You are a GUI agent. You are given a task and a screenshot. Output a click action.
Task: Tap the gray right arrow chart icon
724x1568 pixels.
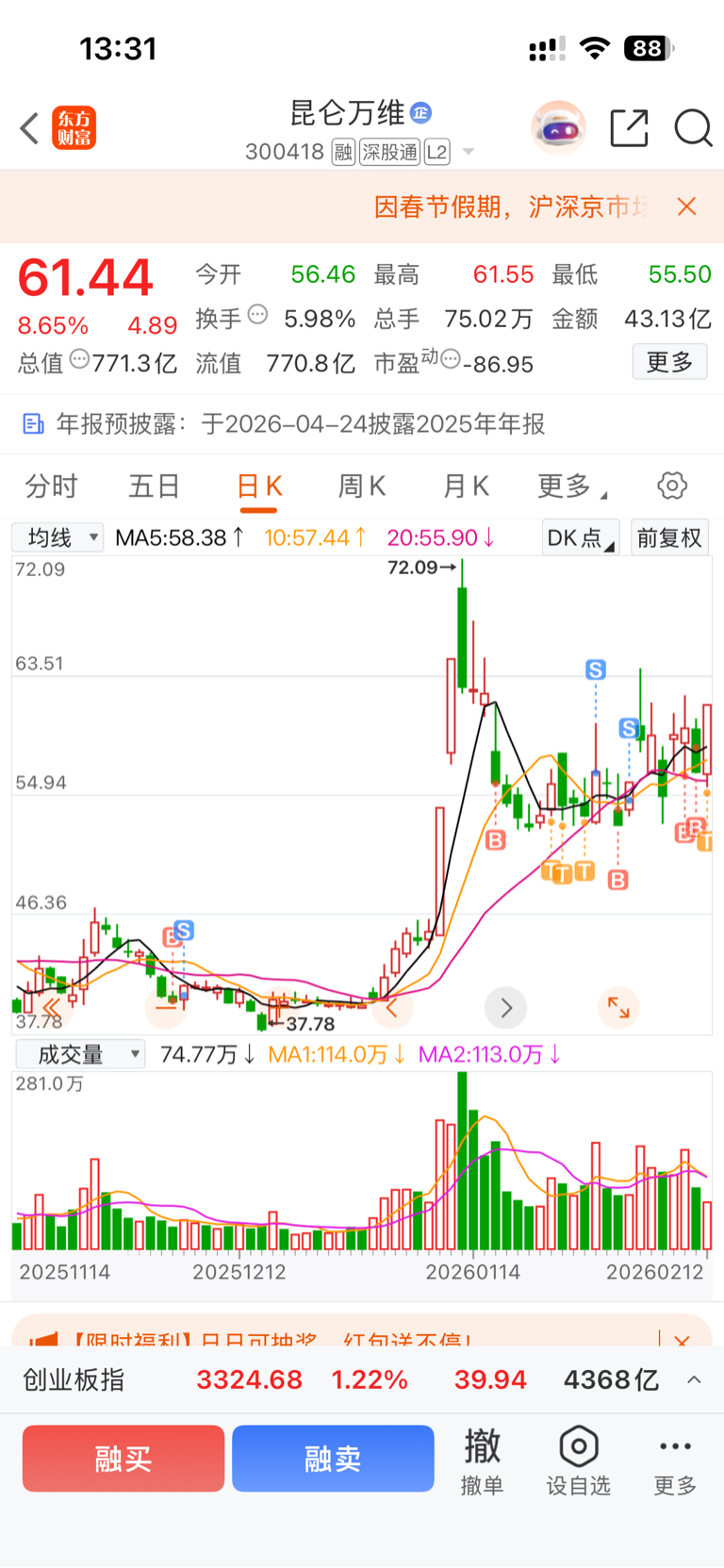(505, 1008)
